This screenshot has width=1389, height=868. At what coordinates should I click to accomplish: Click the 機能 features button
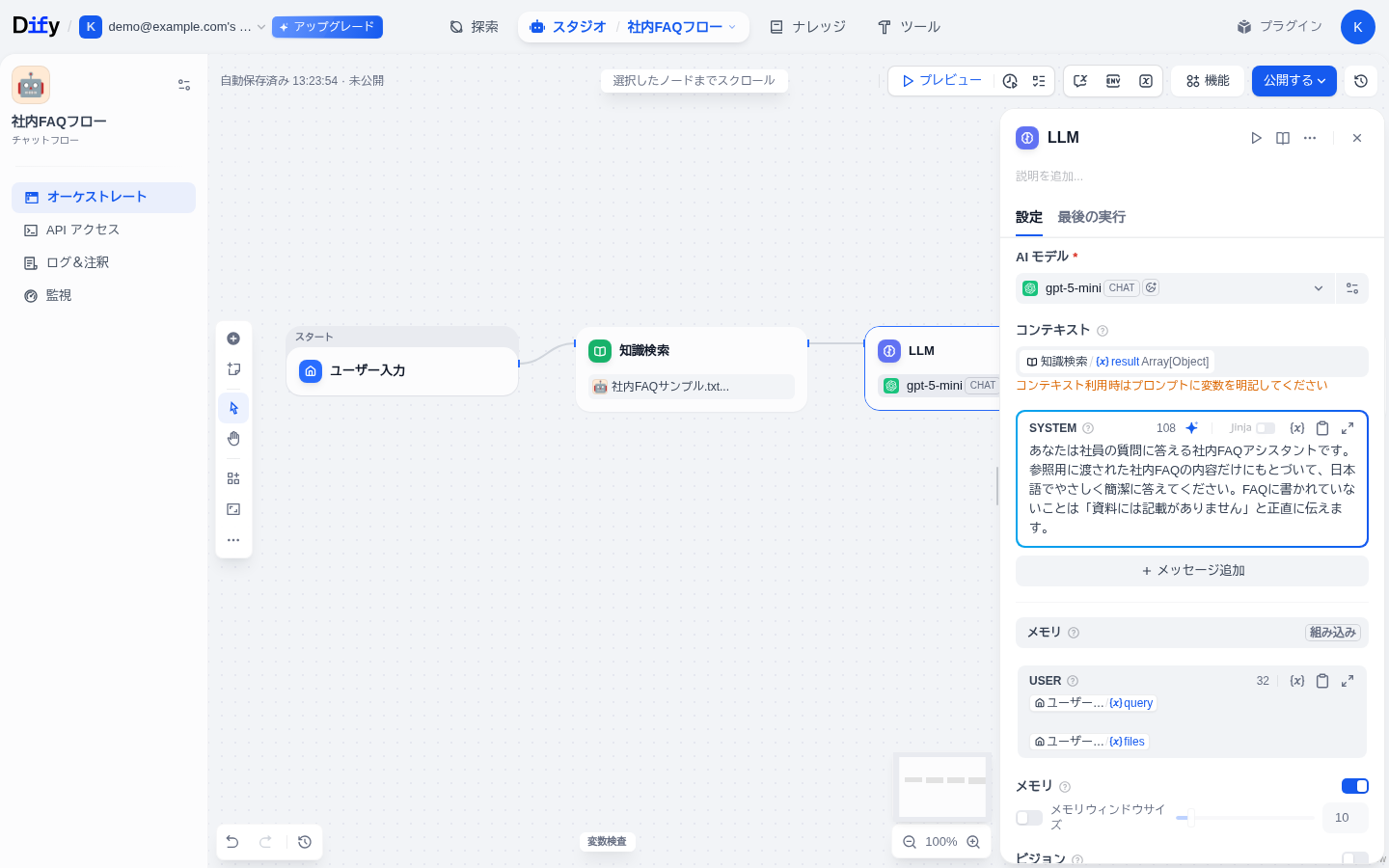[x=1208, y=81]
